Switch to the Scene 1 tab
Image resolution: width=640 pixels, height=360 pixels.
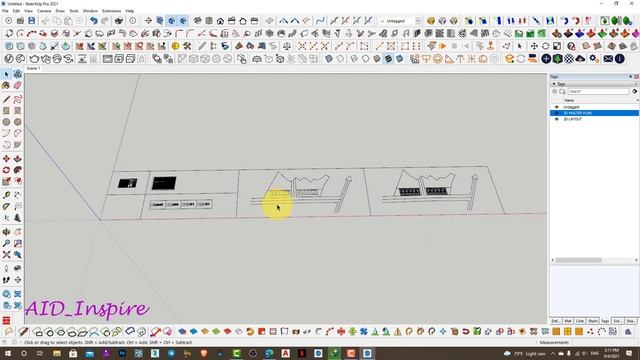point(33,69)
